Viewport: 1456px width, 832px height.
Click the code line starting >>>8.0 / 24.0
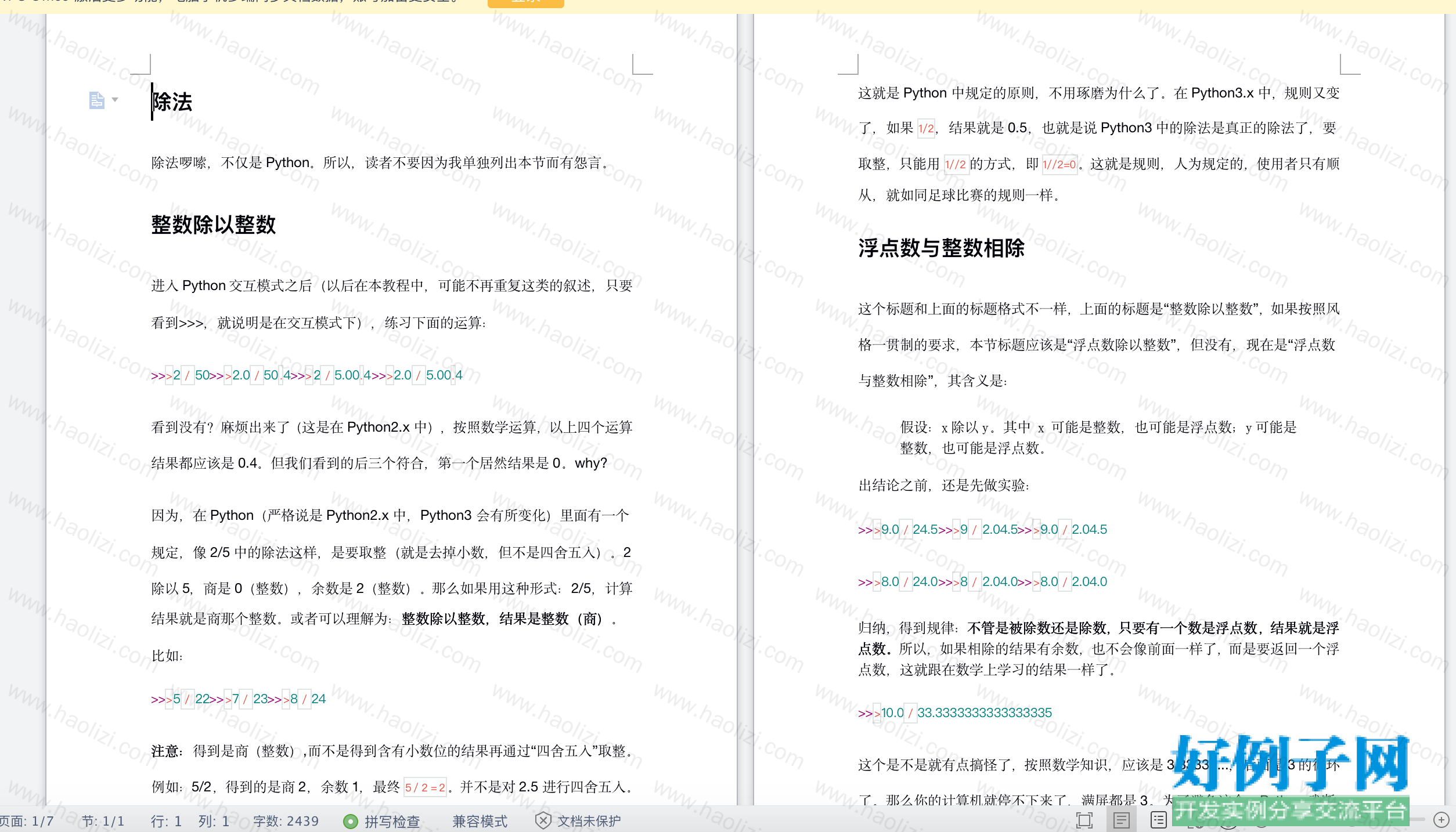[x=982, y=582]
